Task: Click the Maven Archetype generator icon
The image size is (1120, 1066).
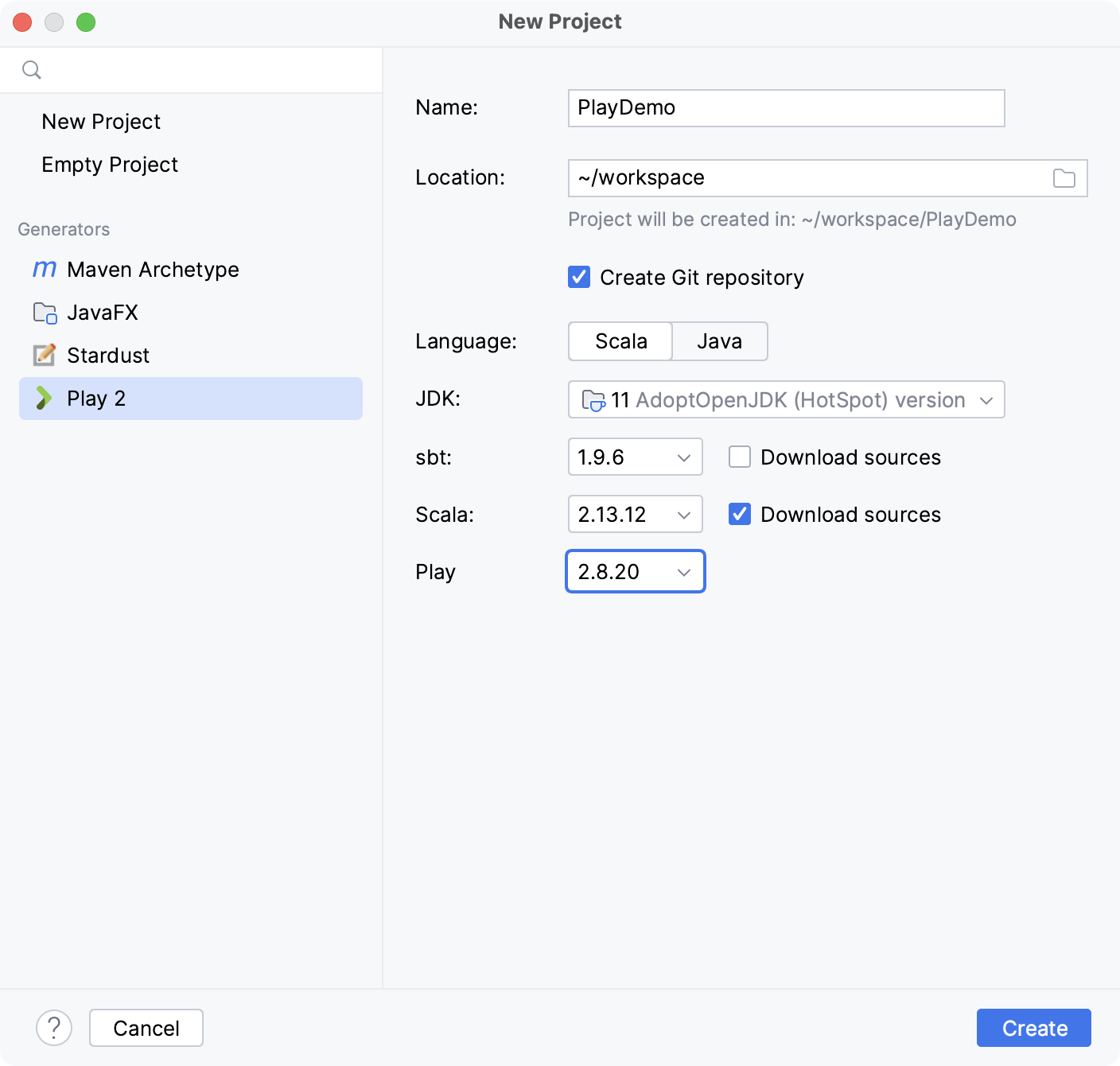Action: coord(45,270)
